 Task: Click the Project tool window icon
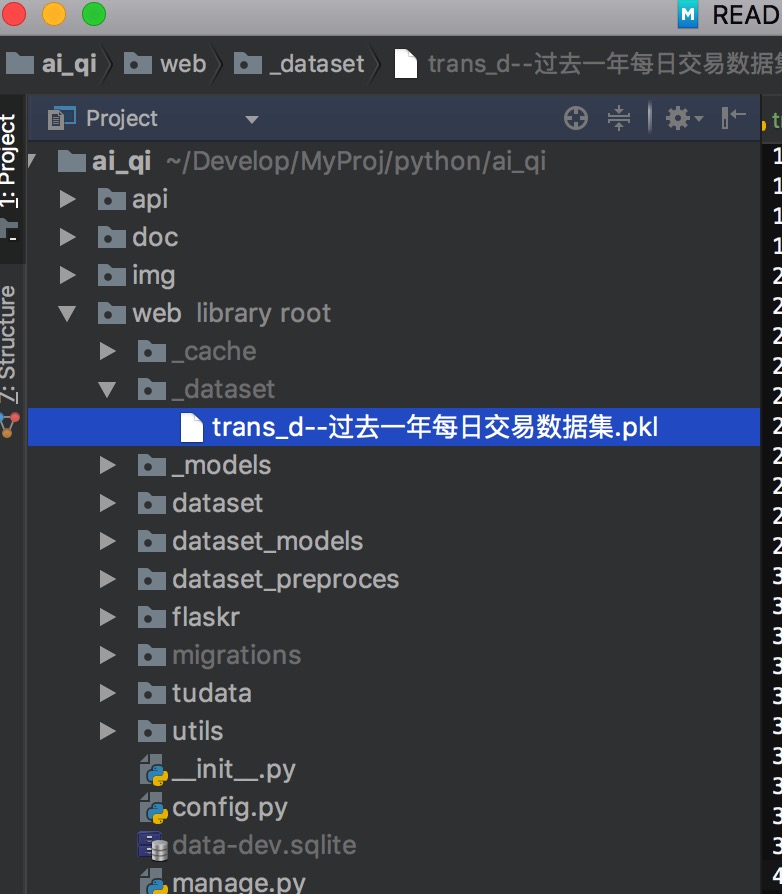pyautogui.click(x=62, y=119)
